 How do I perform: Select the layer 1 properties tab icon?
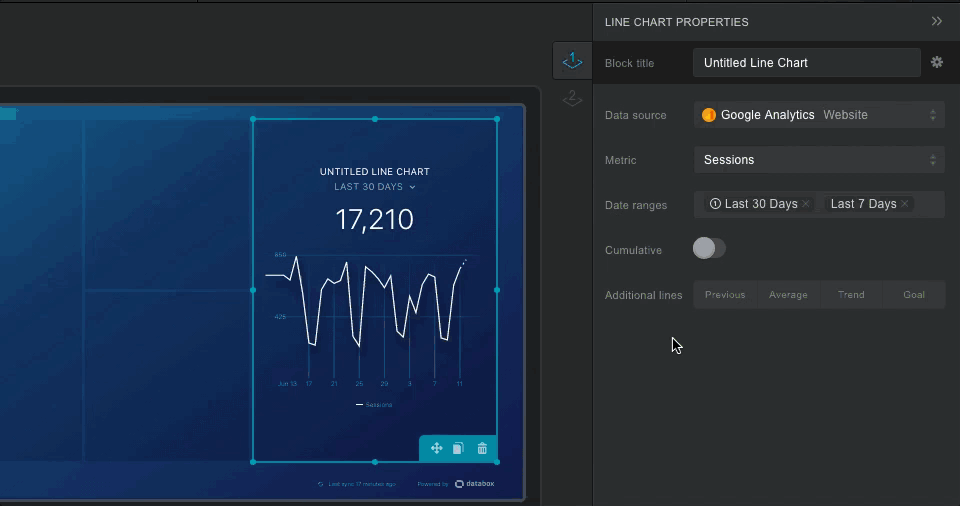click(x=572, y=61)
